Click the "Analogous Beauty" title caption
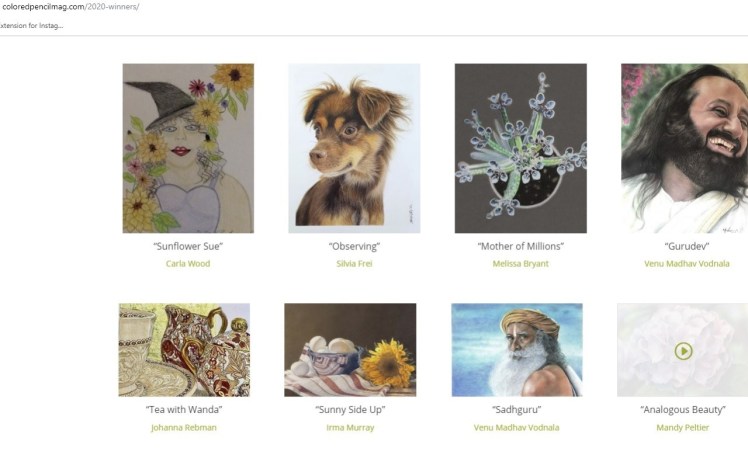The height and width of the screenshot is (455, 748). click(683, 410)
